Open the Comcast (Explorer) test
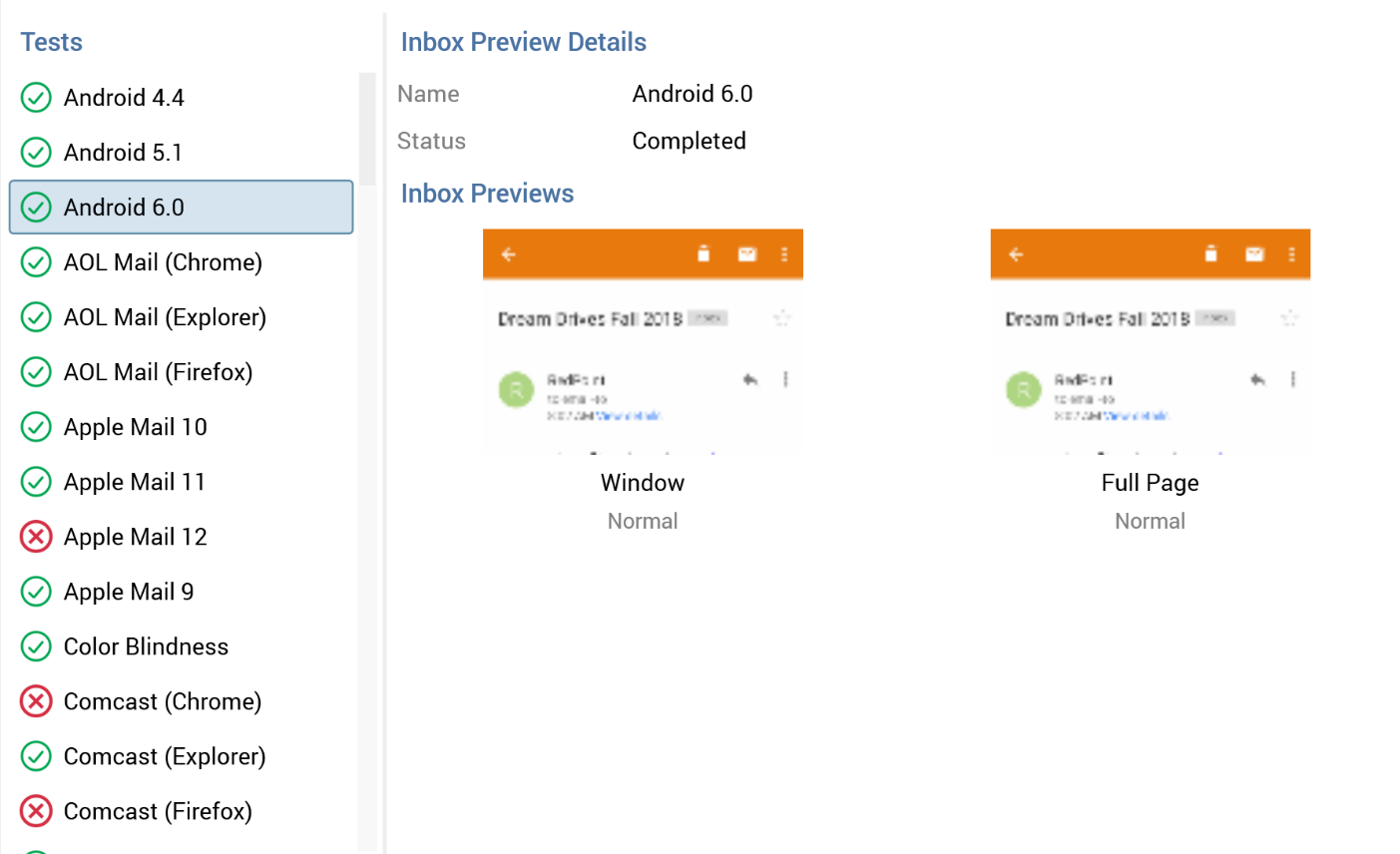1400x854 pixels. coord(165,756)
